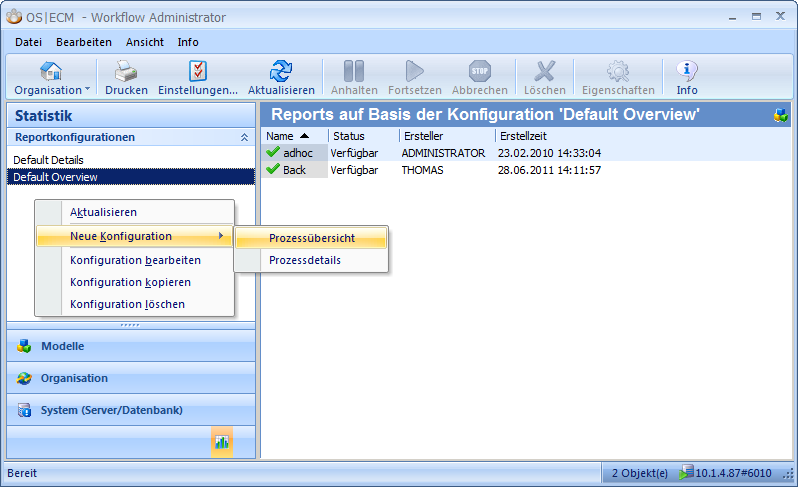This screenshot has width=798, height=487.
Task: Click the statistics chart icon in sidebar bottom
Action: tap(222, 441)
